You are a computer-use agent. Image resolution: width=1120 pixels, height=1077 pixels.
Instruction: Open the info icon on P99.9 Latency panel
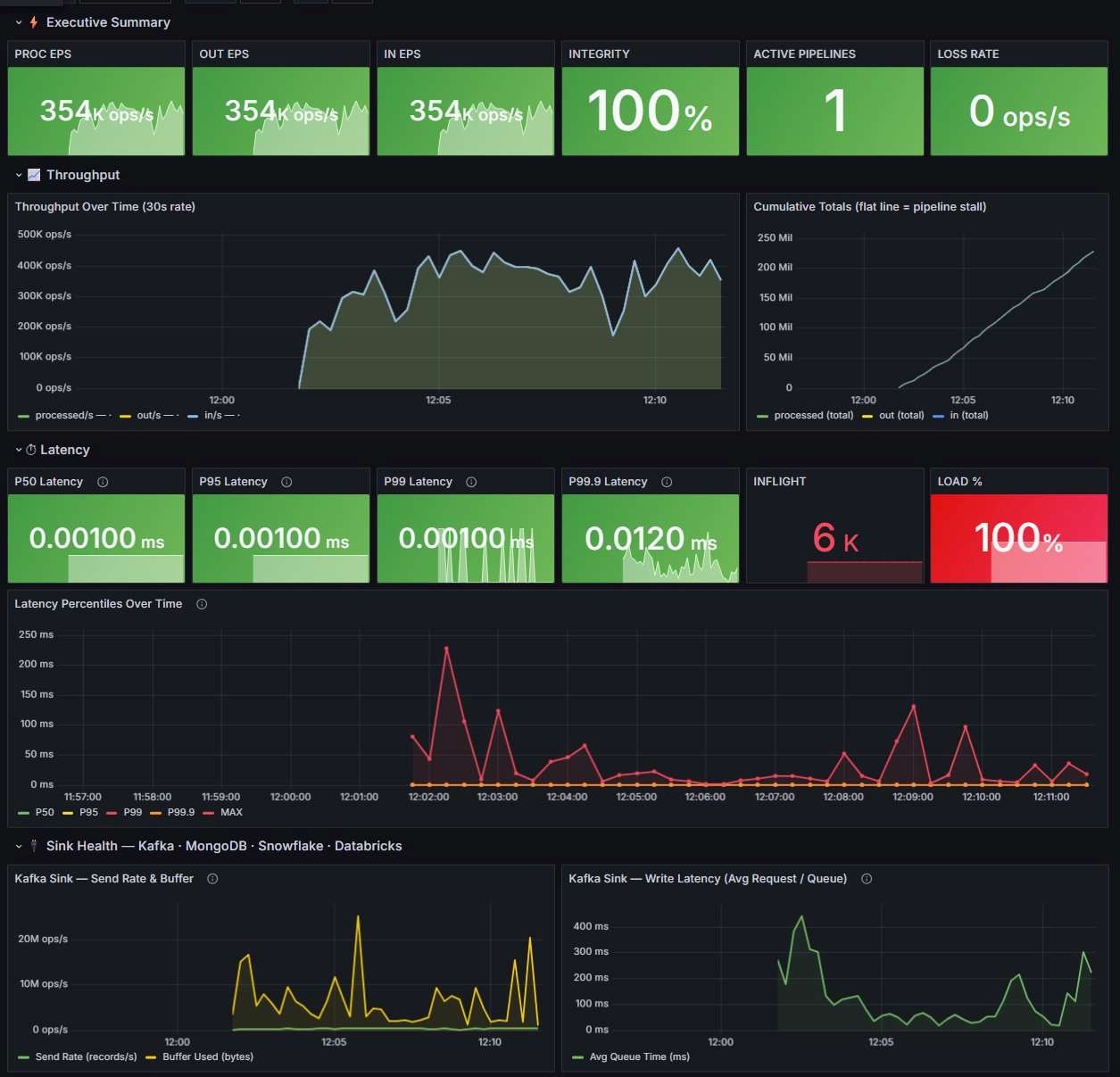667,482
